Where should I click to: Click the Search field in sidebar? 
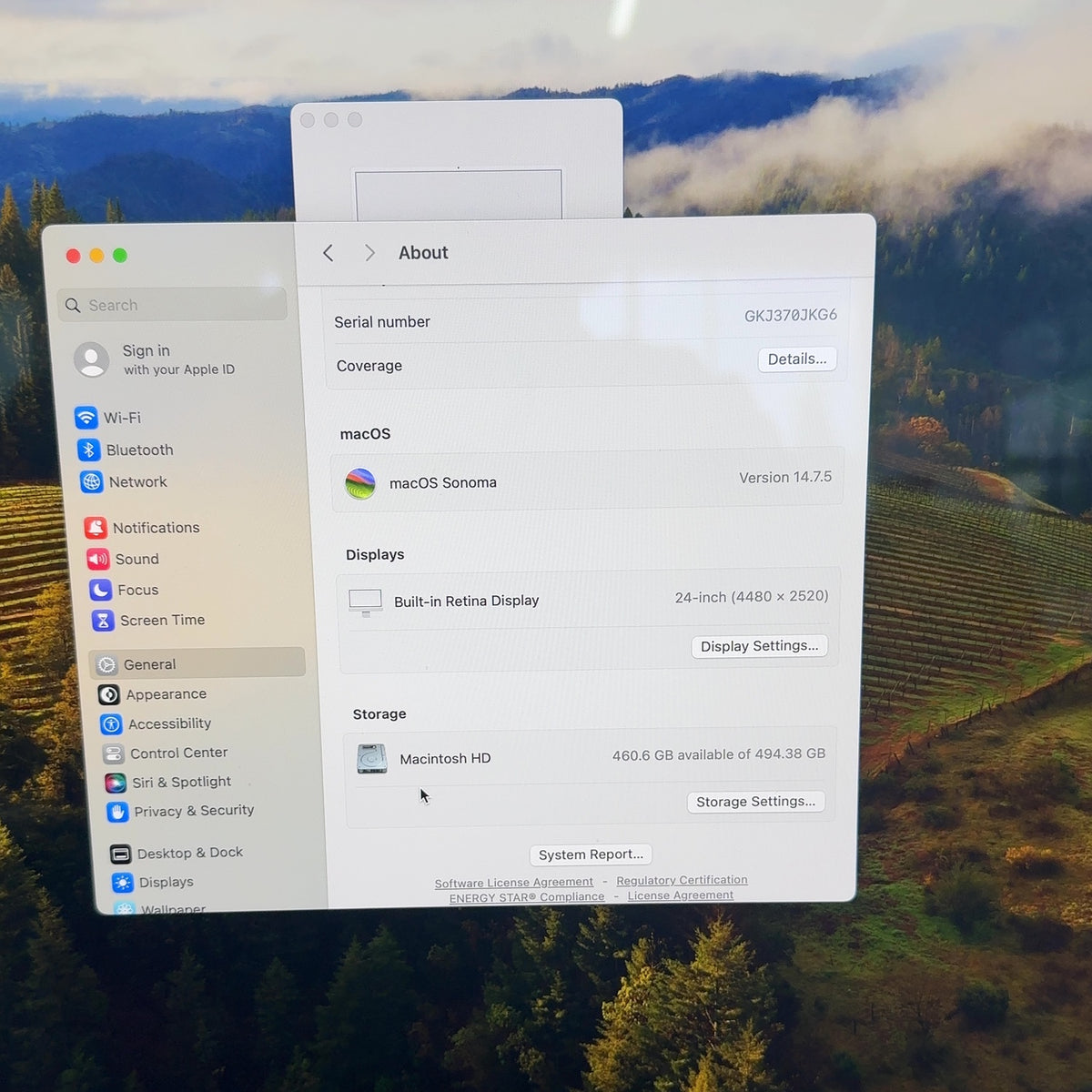point(173,305)
